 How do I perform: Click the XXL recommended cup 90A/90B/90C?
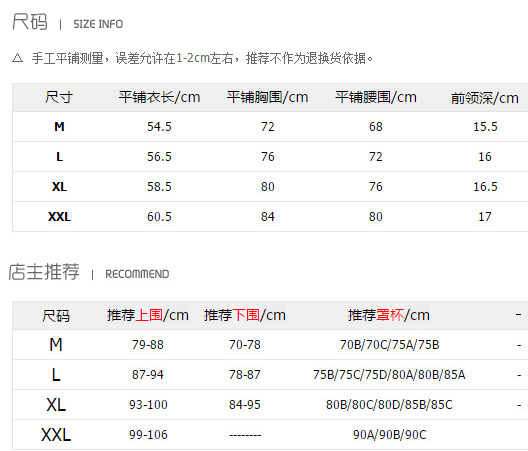390,434
